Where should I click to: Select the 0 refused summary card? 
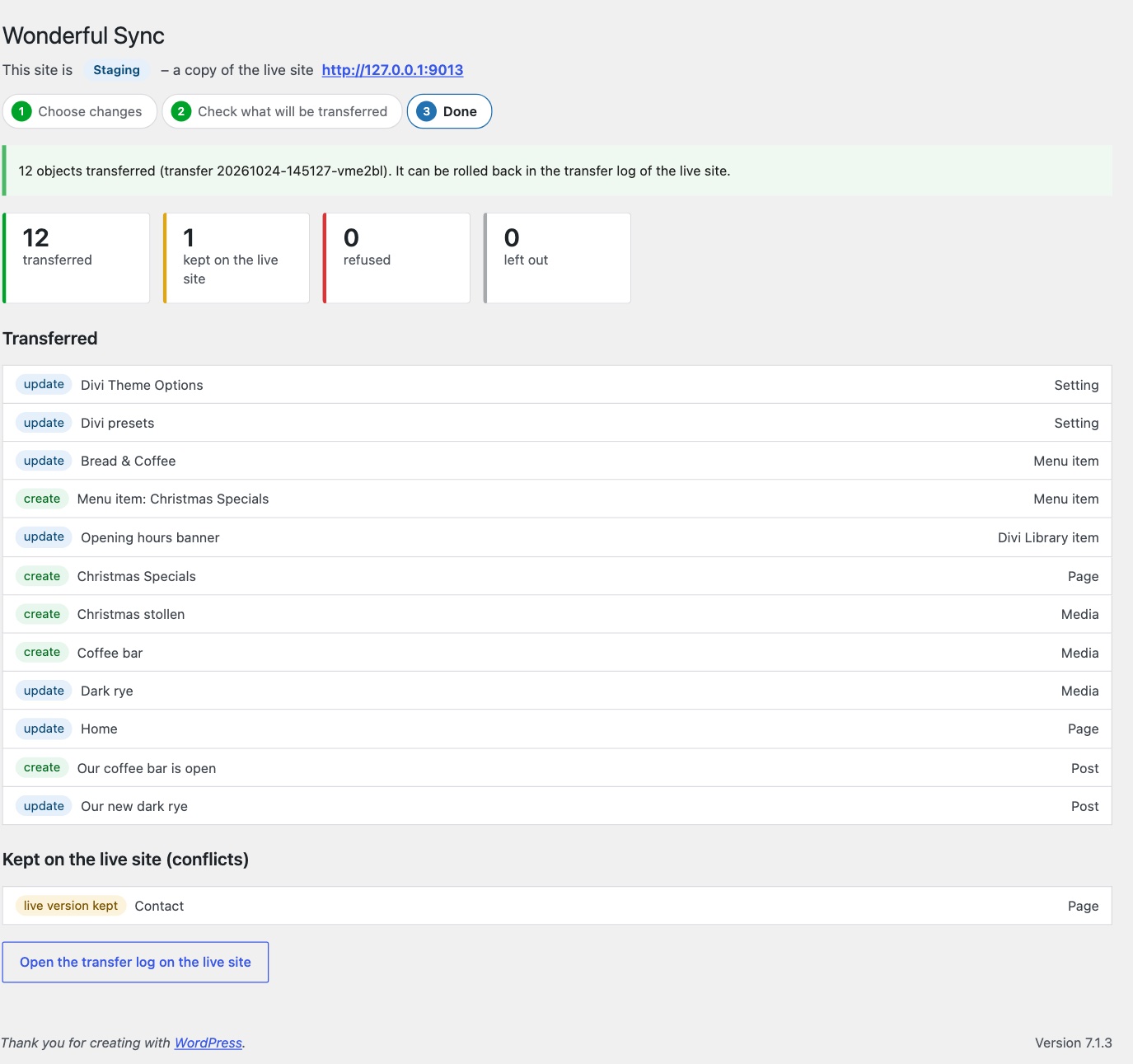[x=396, y=258]
